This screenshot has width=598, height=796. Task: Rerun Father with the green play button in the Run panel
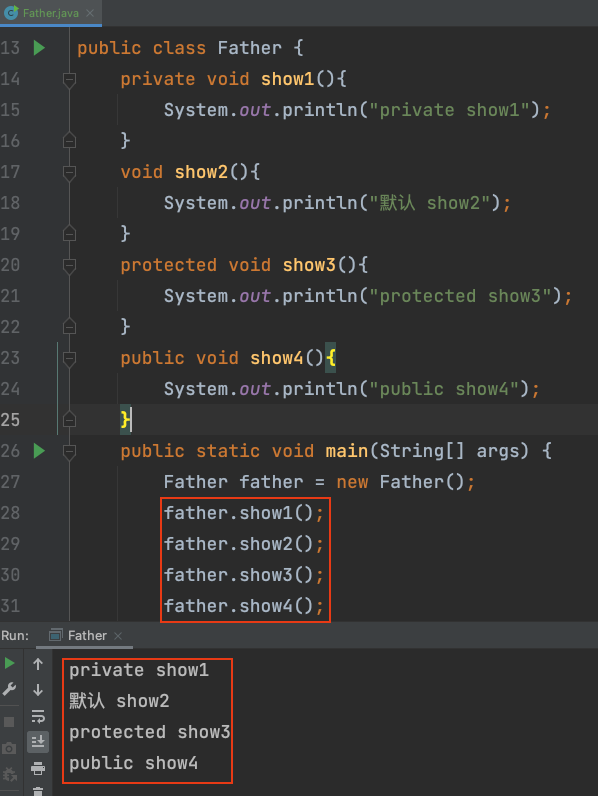point(9,663)
